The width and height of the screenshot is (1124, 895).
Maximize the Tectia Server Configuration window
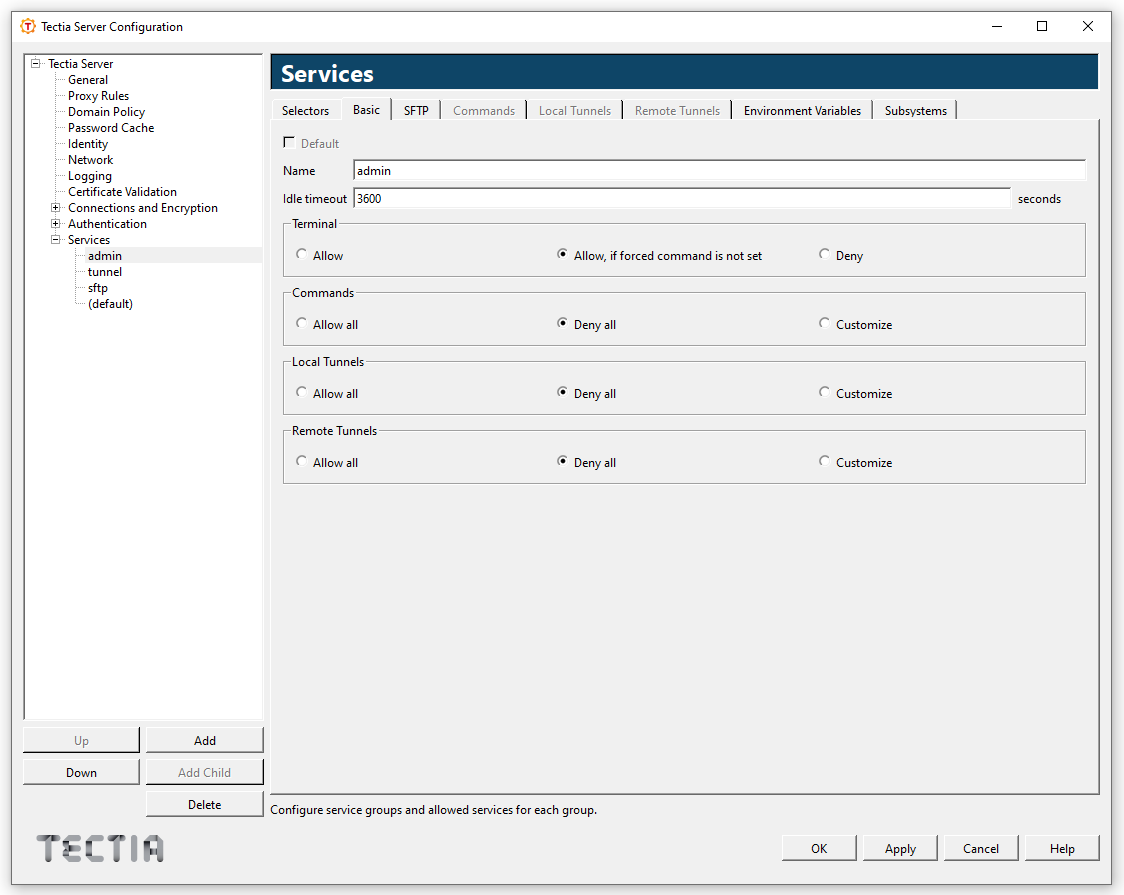(x=1042, y=27)
